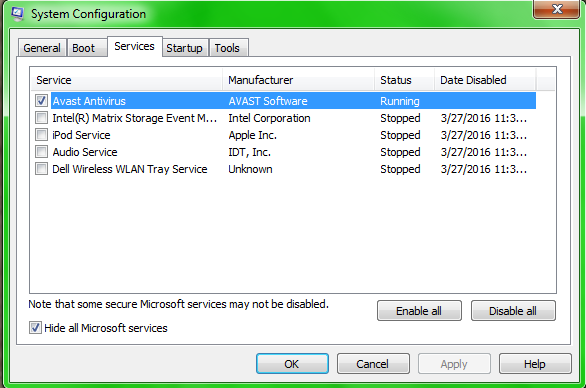Viewport: 586px width, 388px height.
Task: Click the Disable all button
Action: pyautogui.click(x=513, y=311)
